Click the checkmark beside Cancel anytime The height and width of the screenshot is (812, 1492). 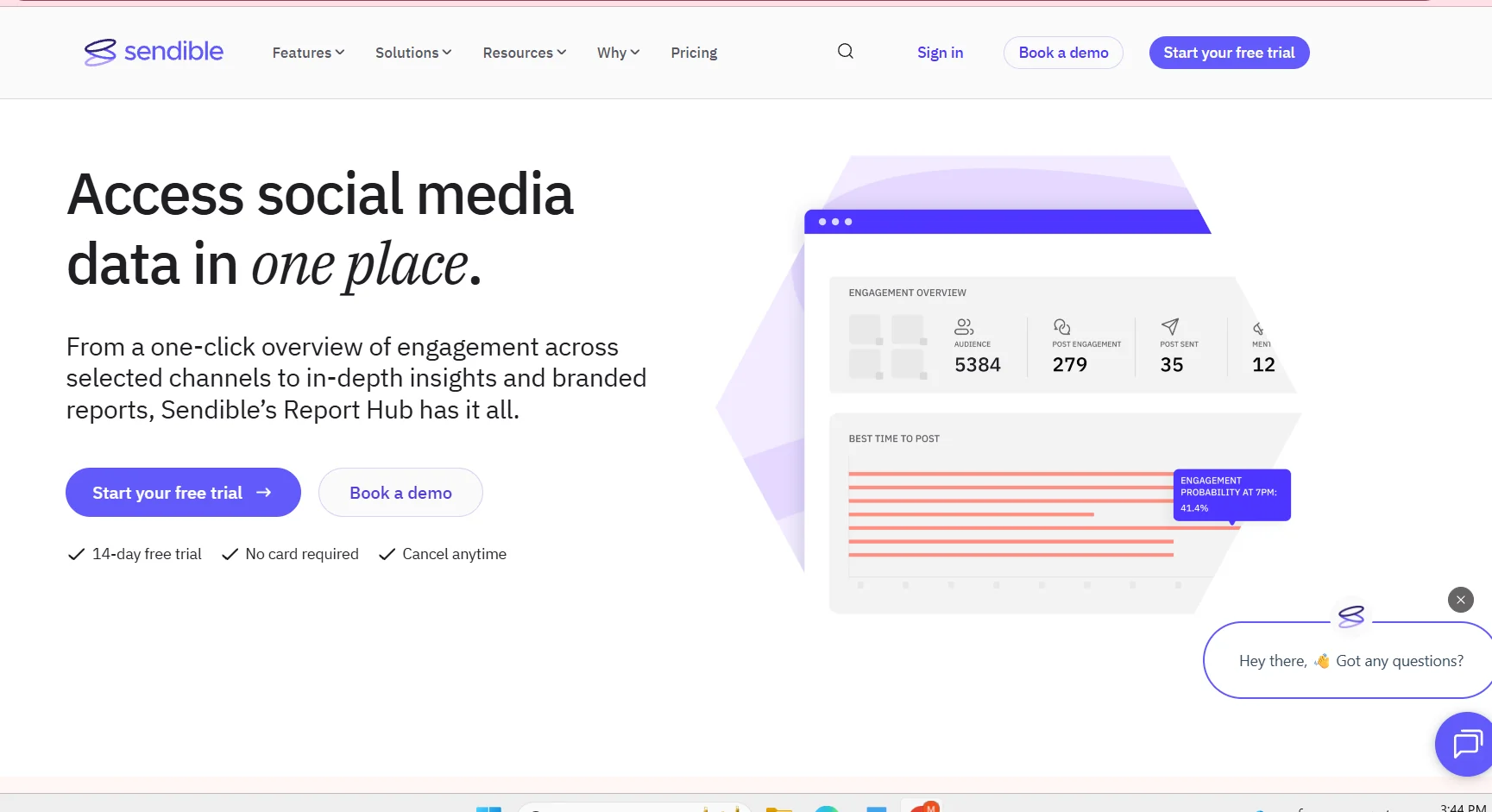[x=386, y=554]
